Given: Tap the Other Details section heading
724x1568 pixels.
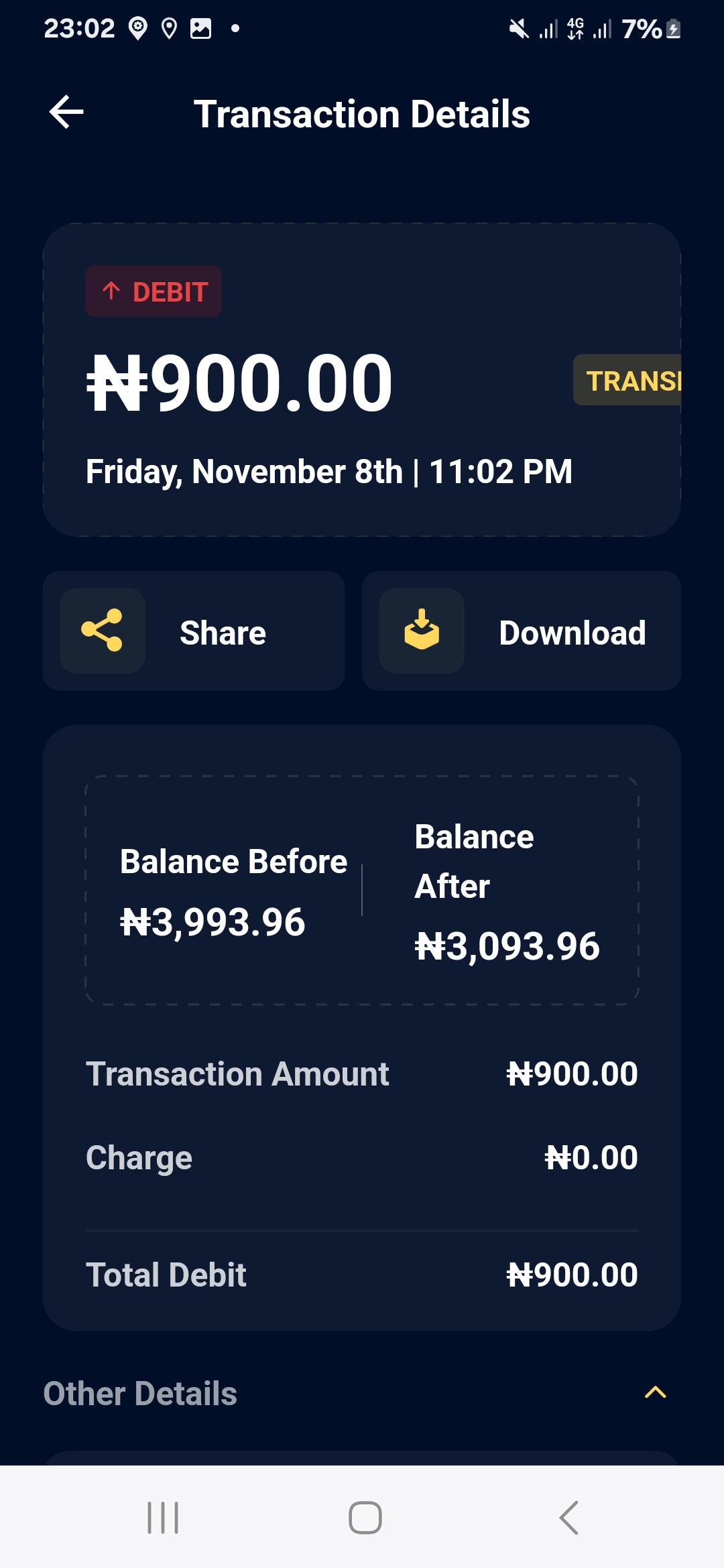Looking at the screenshot, I should pyautogui.click(x=140, y=1394).
